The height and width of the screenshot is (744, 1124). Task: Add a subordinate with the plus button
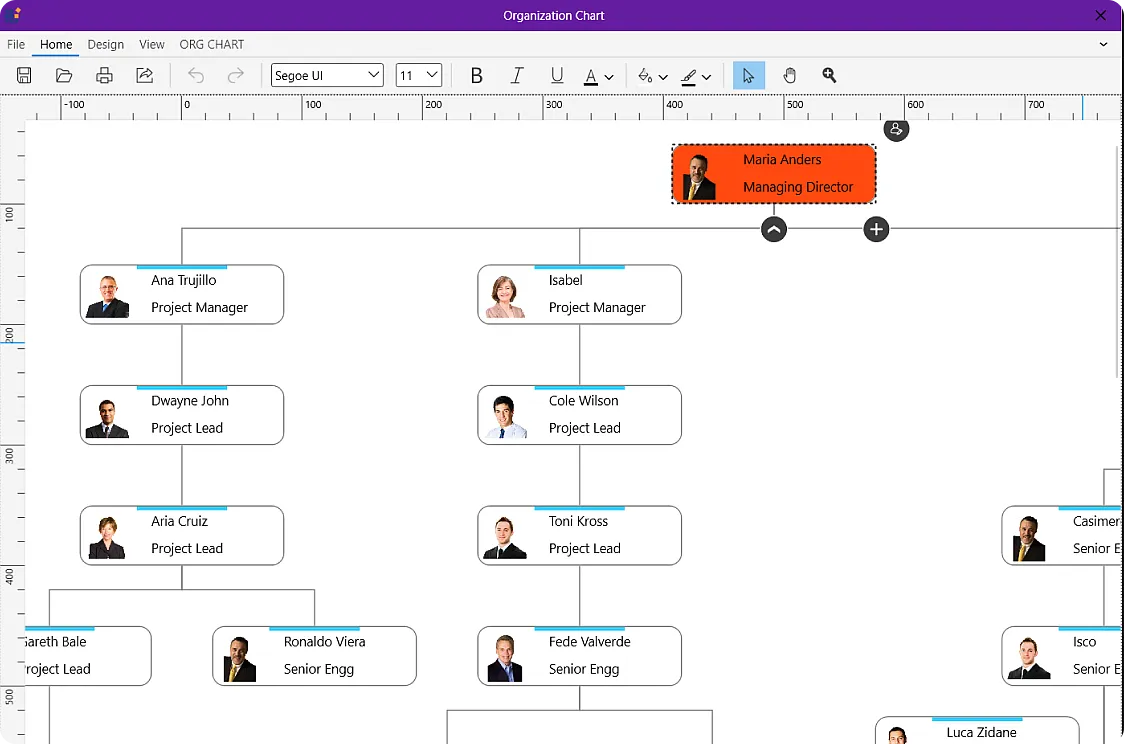coord(876,229)
